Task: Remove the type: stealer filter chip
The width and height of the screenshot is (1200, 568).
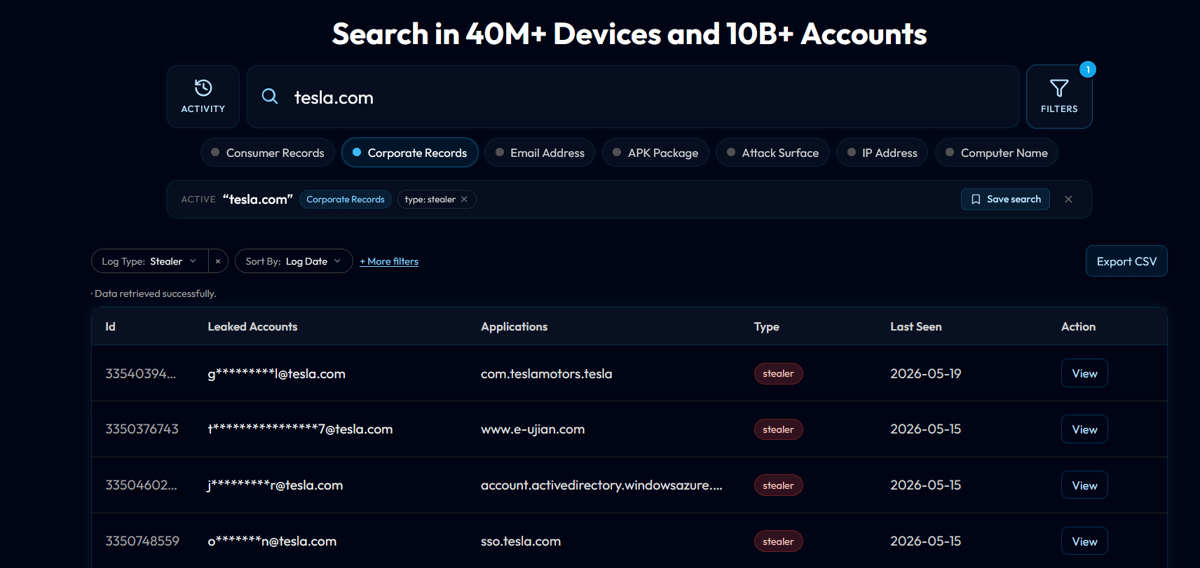Action: coord(464,199)
